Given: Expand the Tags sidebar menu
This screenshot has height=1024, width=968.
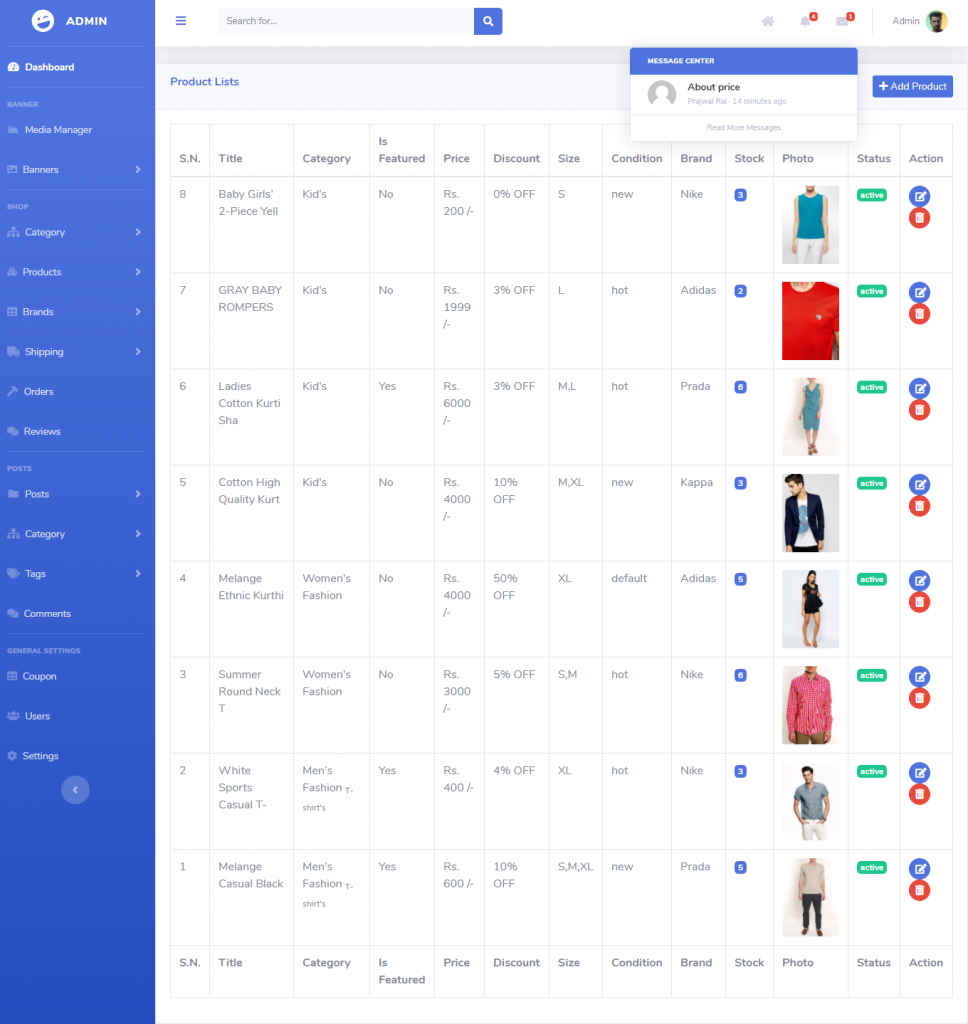Looking at the screenshot, I should point(75,573).
